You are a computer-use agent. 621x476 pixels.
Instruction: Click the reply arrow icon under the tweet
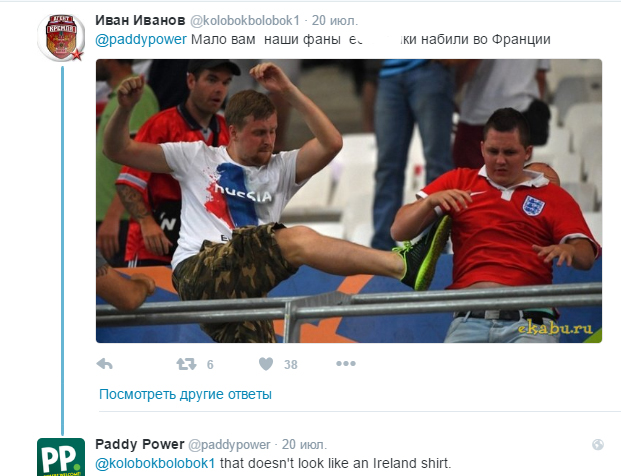coord(105,364)
